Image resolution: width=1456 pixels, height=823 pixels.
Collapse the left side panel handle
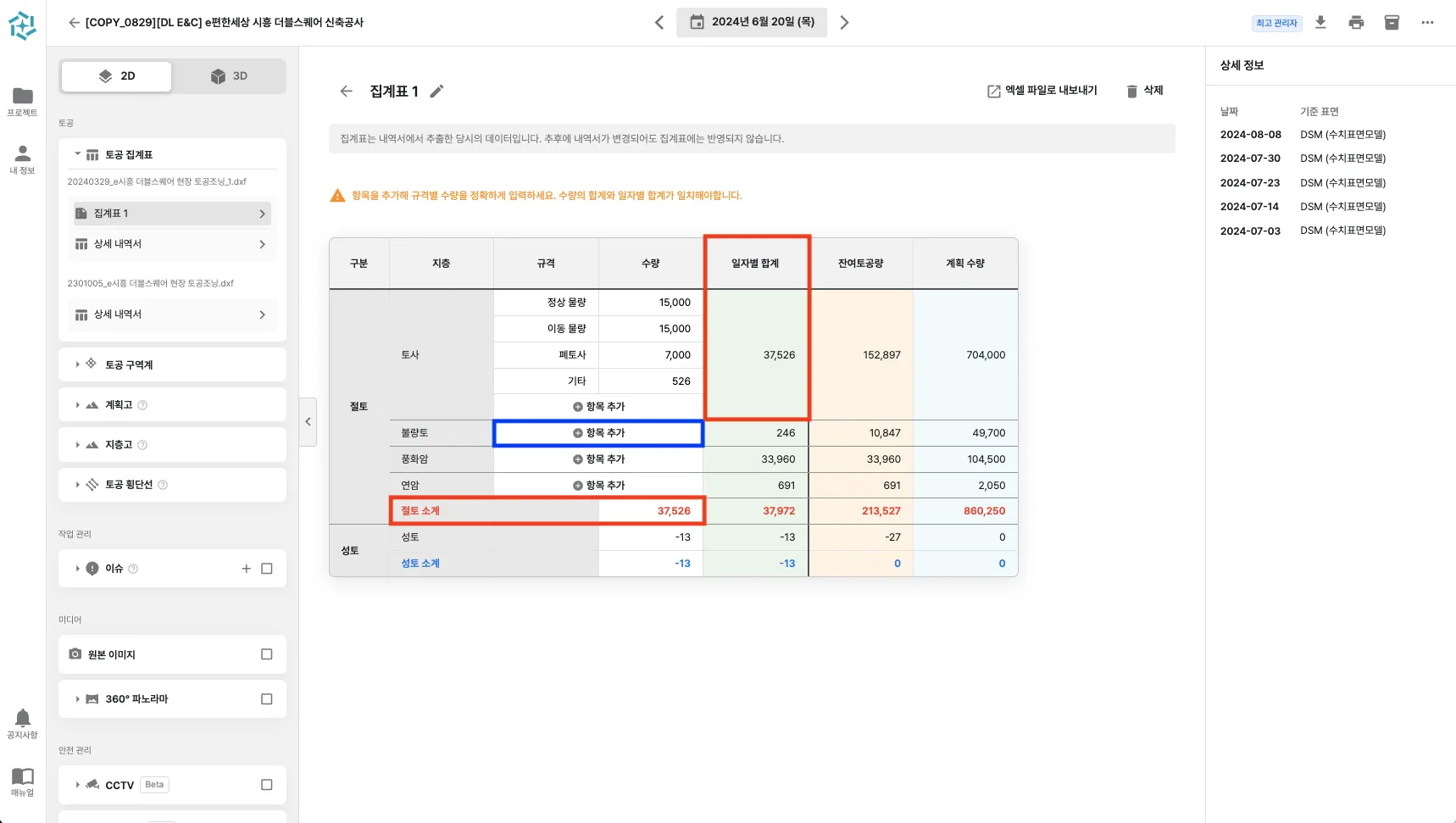[x=308, y=422]
